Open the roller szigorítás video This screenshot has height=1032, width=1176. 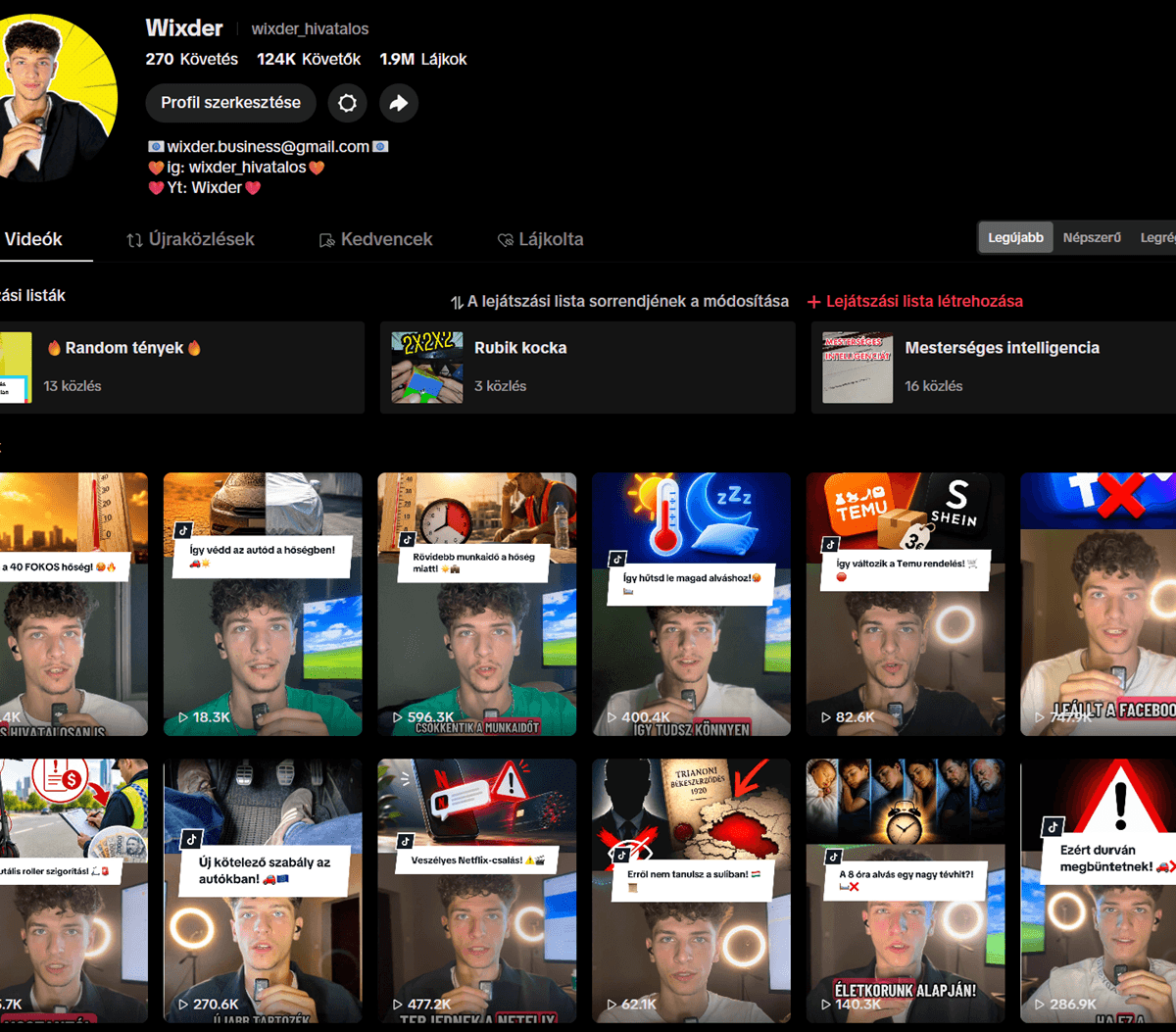click(x=73, y=890)
